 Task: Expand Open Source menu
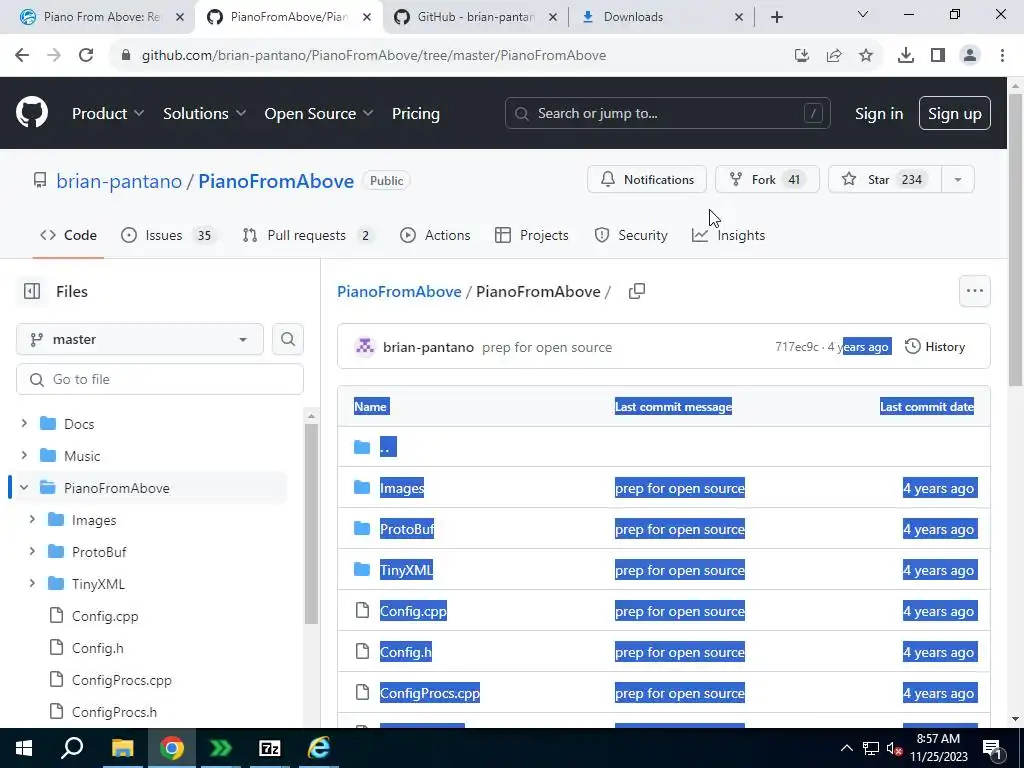pyautogui.click(x=319, y=113)
